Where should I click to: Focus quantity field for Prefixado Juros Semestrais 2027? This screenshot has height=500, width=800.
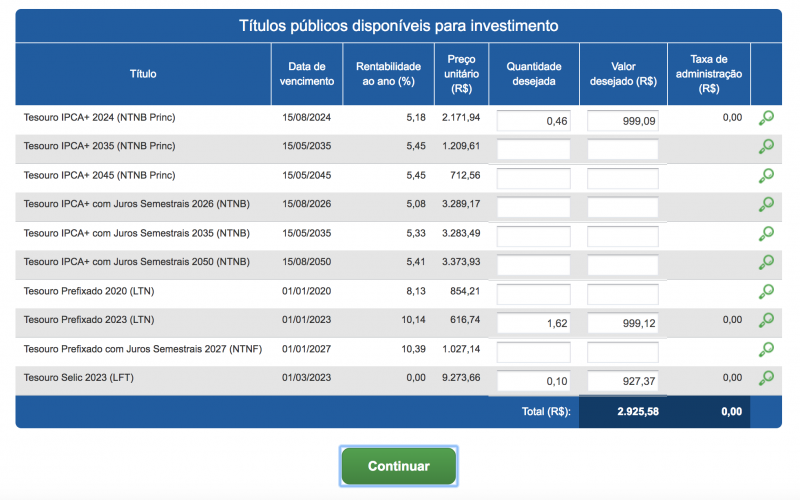coord(534,353)
